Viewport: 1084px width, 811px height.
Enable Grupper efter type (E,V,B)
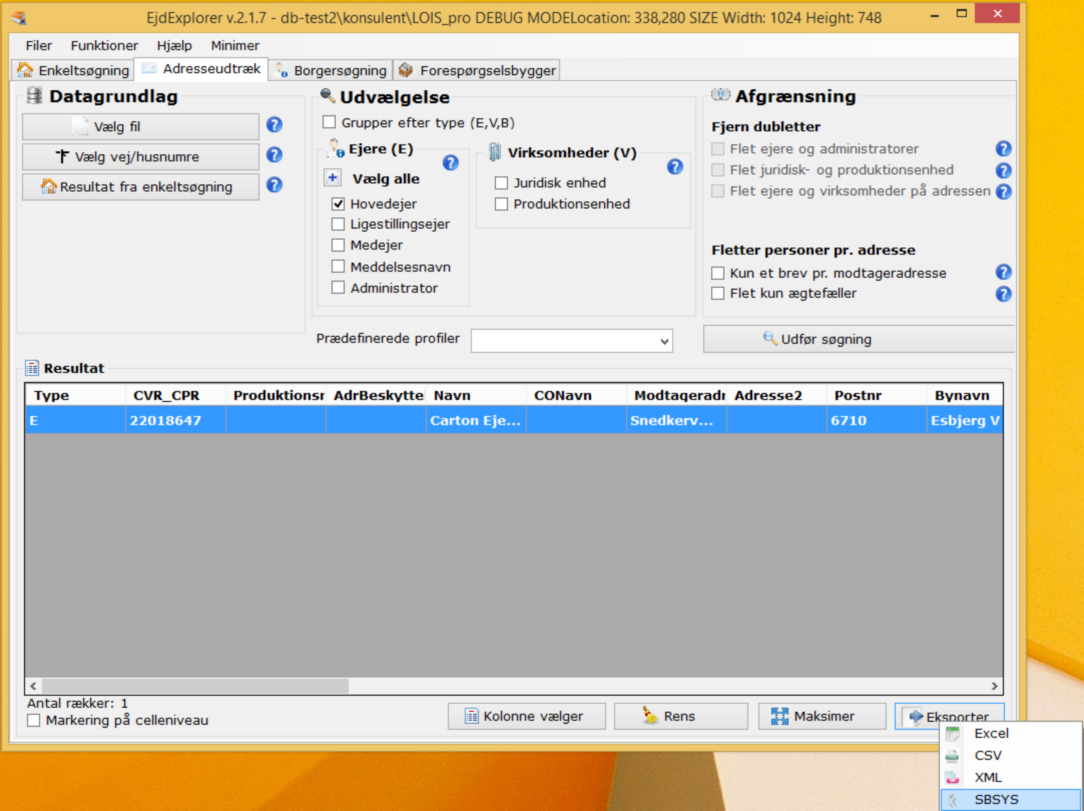coord(329,123)
